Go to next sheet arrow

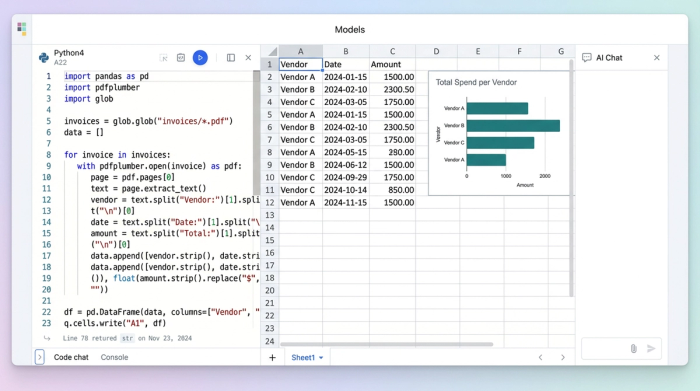pyautogui.click(x=562, y=358)
